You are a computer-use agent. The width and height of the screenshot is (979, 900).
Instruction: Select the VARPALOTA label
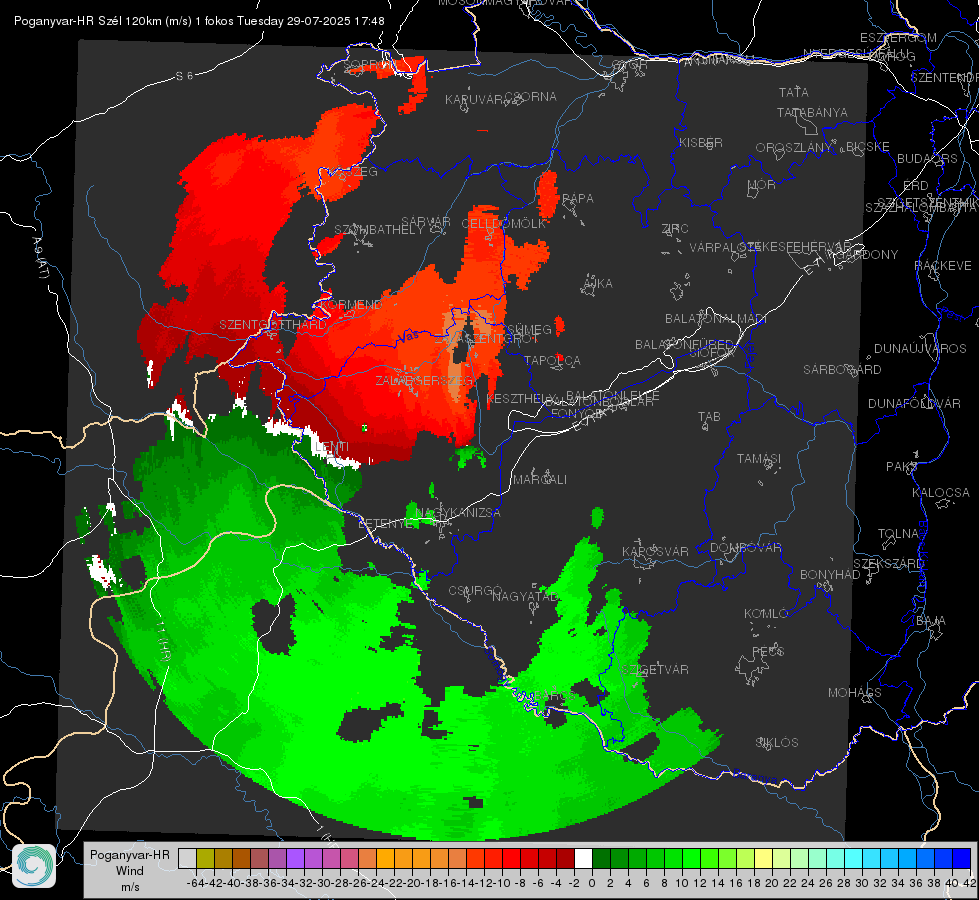click(719, 247)
